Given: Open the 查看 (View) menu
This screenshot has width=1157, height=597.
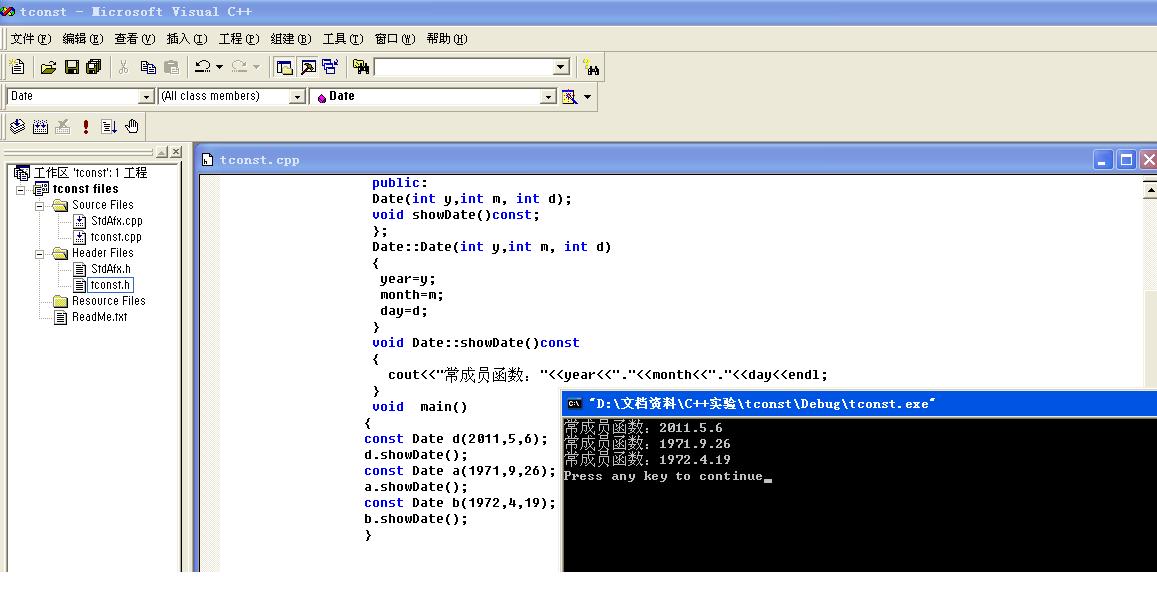Looking at the screenshot, I should point(134,39).
